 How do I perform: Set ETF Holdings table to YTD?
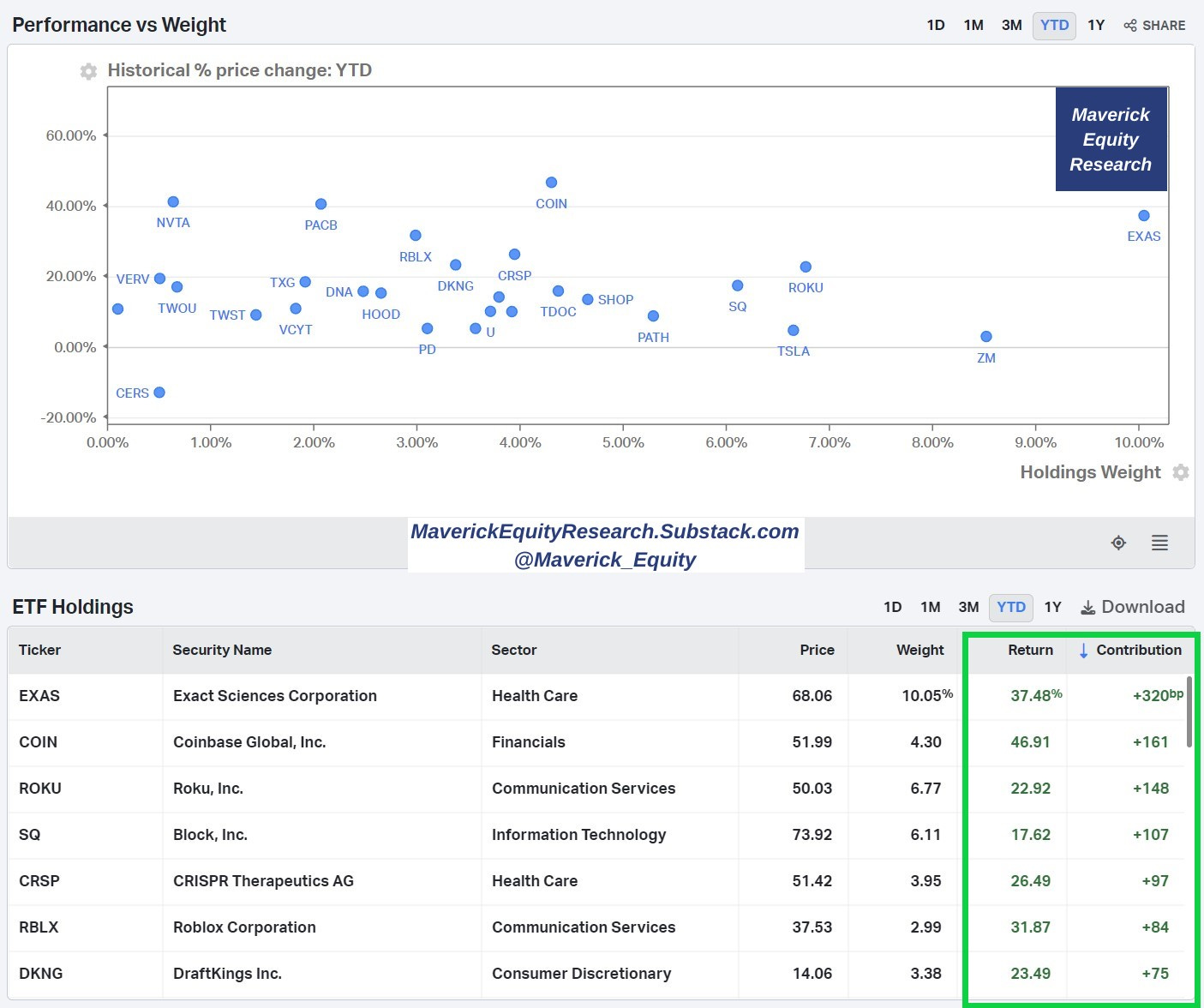1011,607
